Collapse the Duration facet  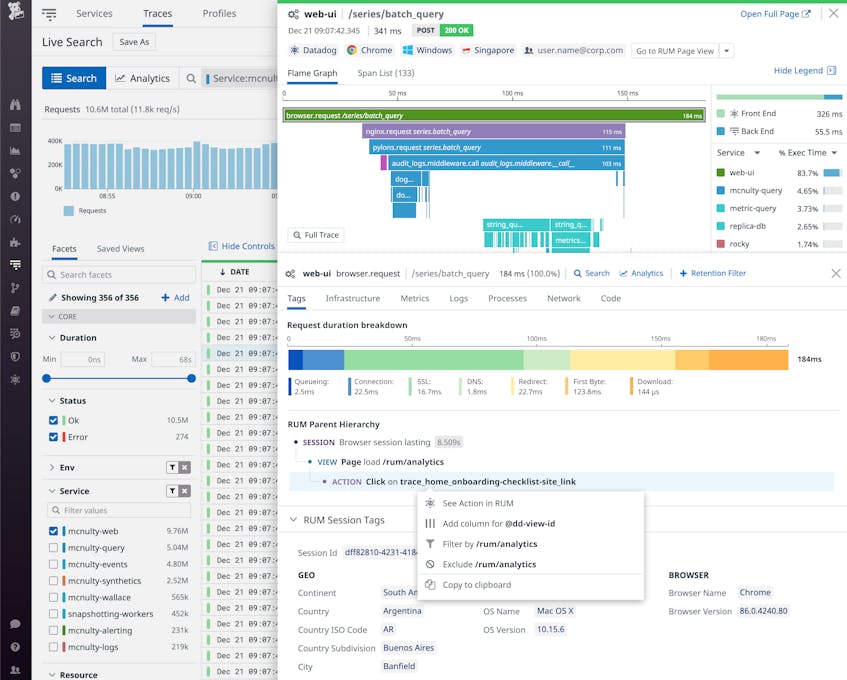(x=52, y=338)
